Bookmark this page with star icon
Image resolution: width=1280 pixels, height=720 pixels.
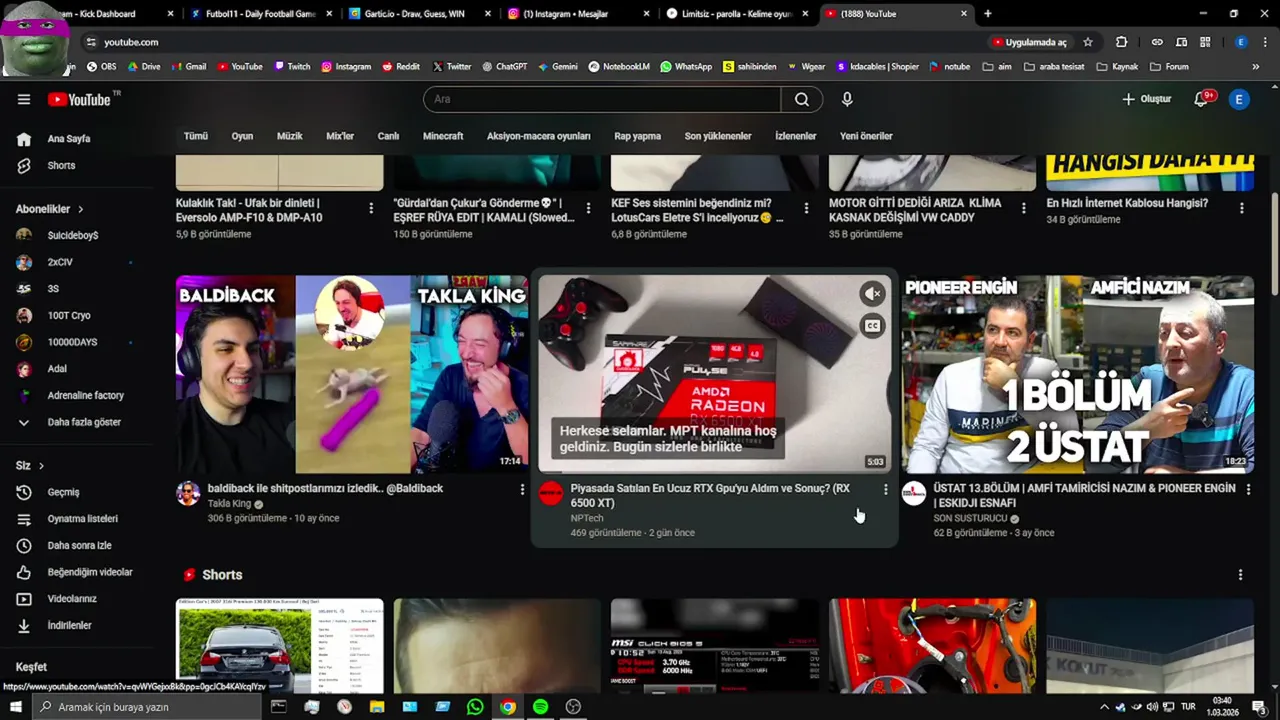[1088, 42]
